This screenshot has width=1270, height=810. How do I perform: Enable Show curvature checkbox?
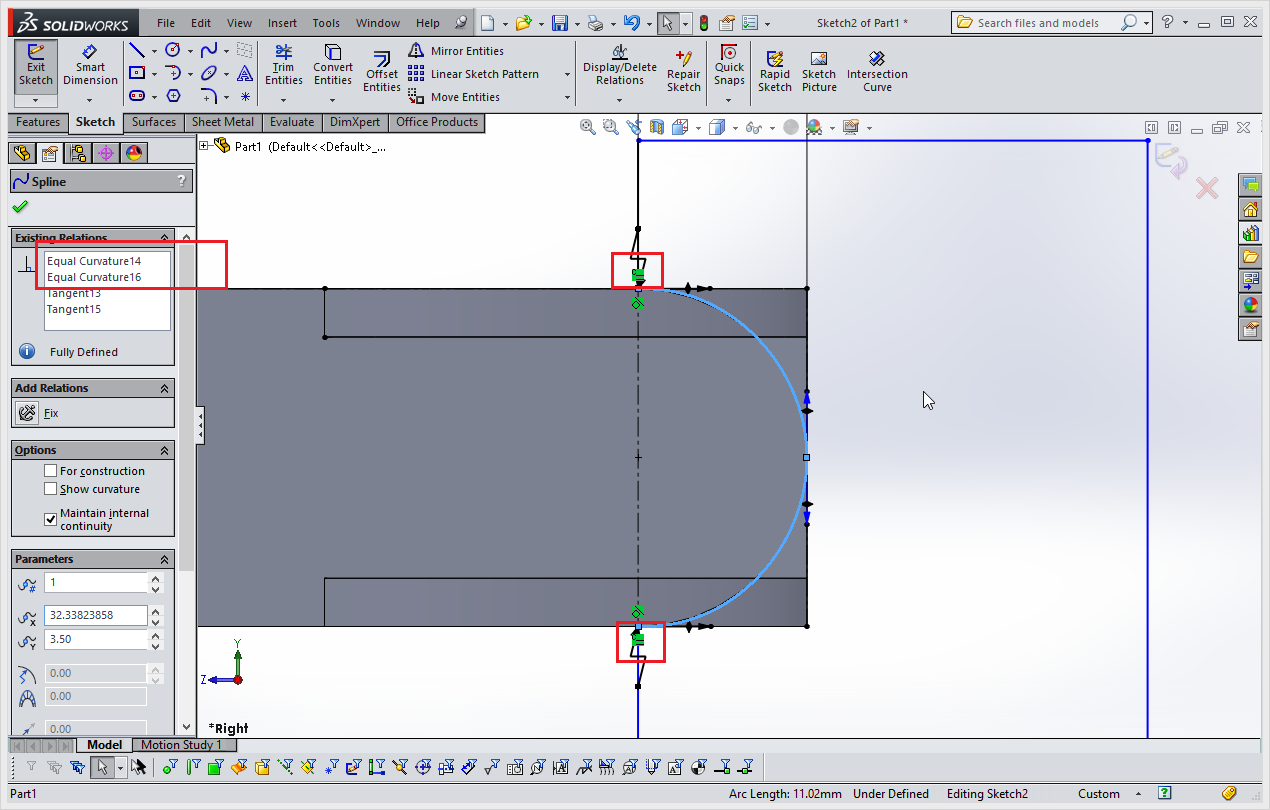pos(51,489)
